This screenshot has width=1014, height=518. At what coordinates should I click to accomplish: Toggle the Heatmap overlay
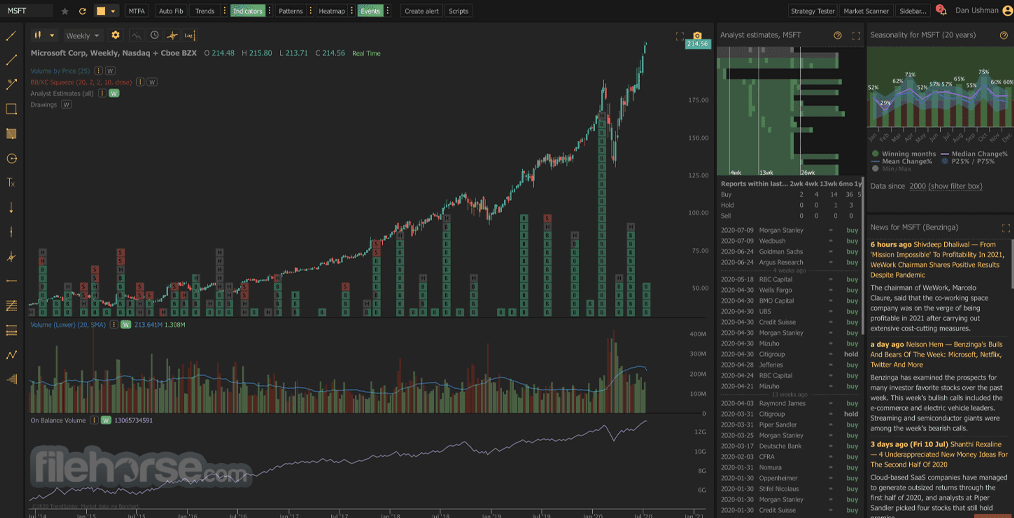(331, 11)
